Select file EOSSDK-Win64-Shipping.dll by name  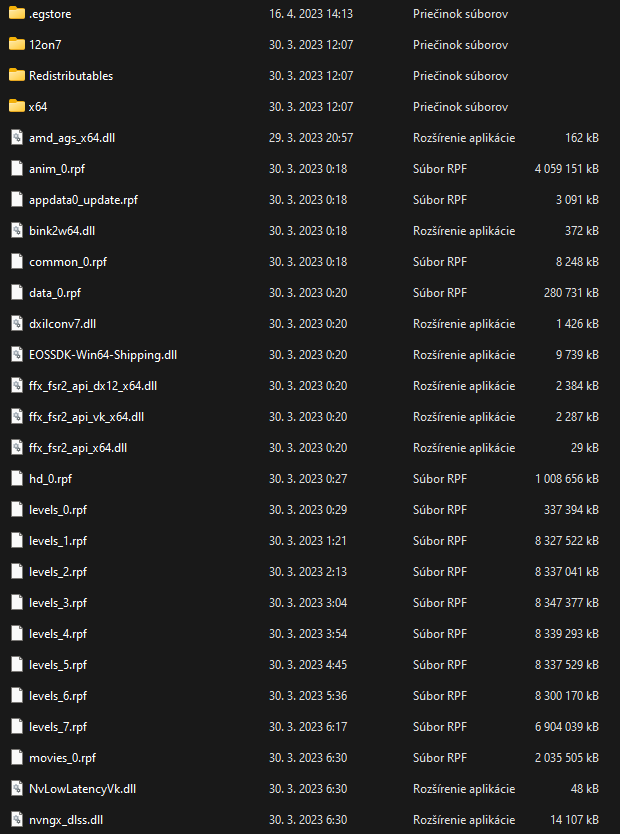[x=103, y=355]
